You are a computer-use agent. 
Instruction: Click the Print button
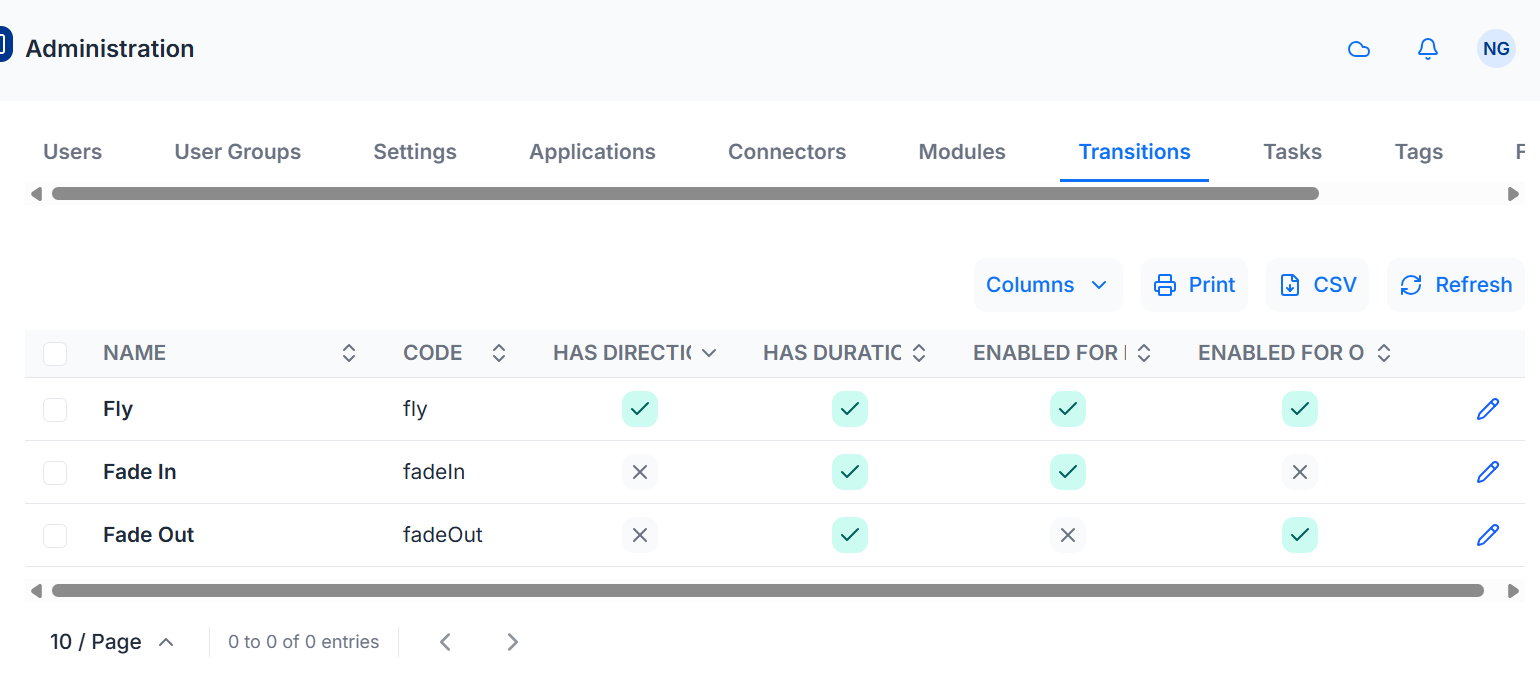point(1194,285)
